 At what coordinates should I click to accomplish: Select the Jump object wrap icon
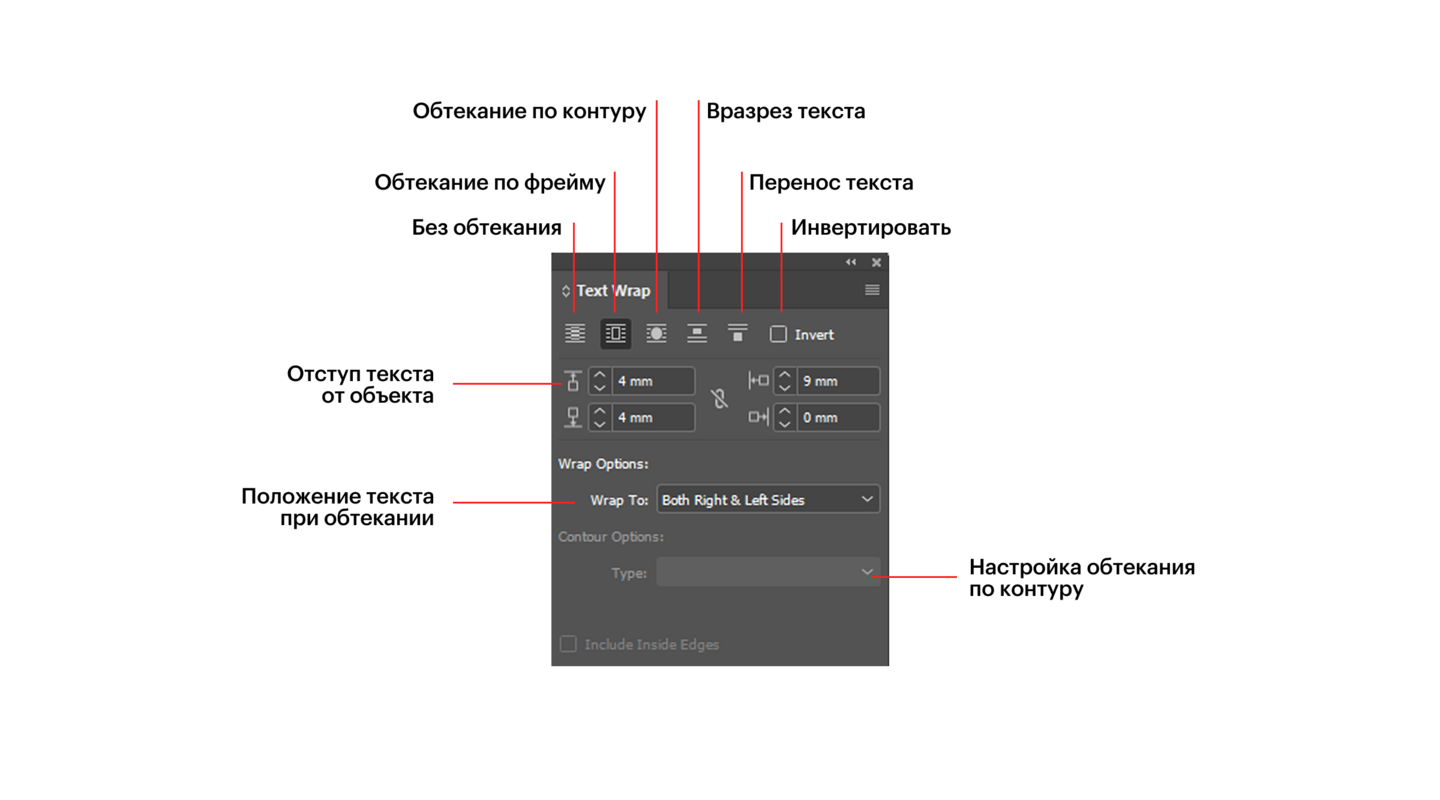pos(697,334)
